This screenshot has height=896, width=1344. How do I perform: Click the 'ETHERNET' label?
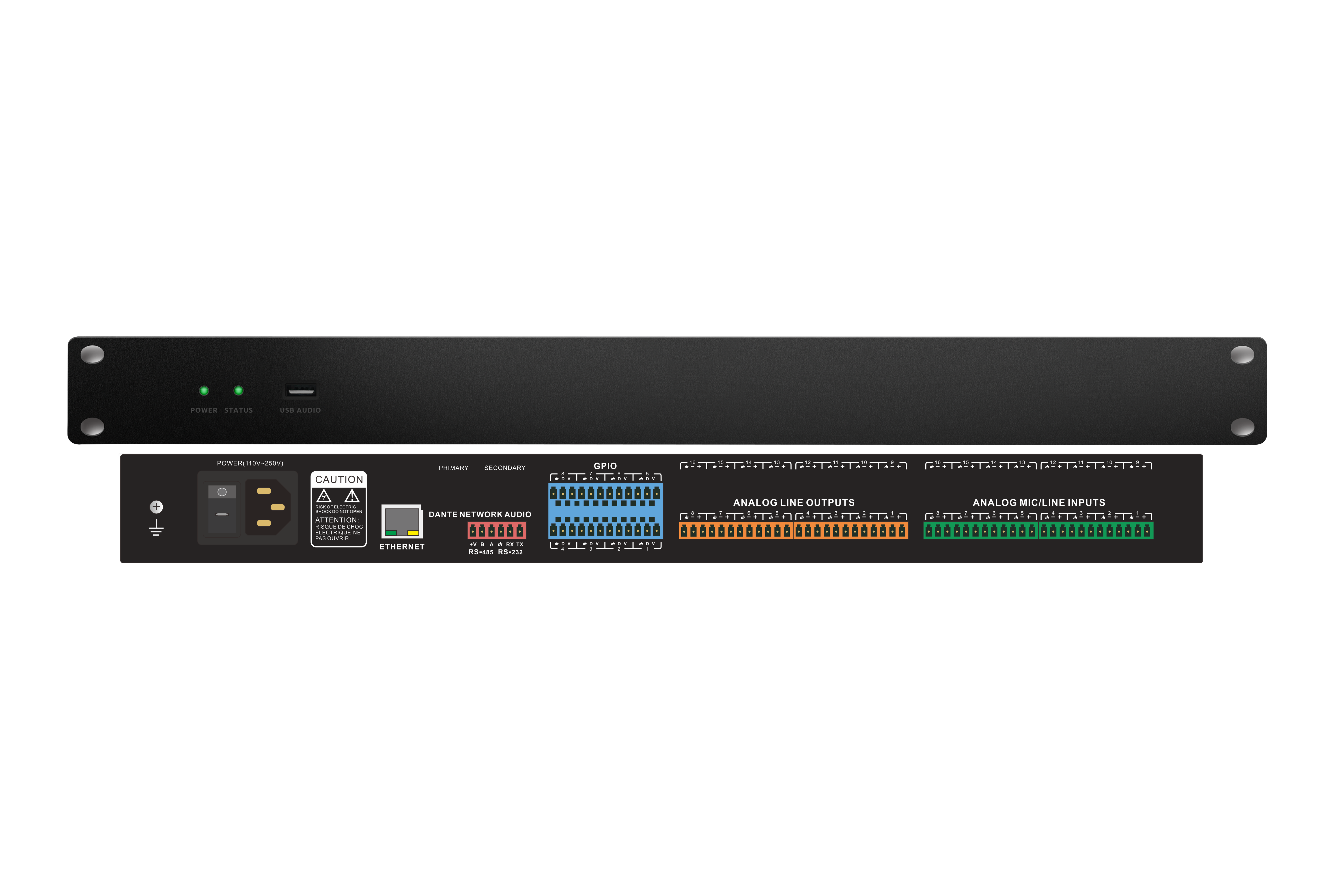pyautogui.click(x=402, y=547)
